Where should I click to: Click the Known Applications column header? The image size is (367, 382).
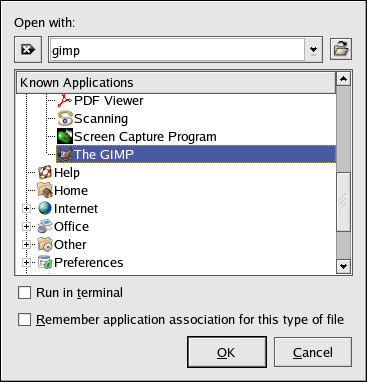pyautogui.click(x=176, y=83)
